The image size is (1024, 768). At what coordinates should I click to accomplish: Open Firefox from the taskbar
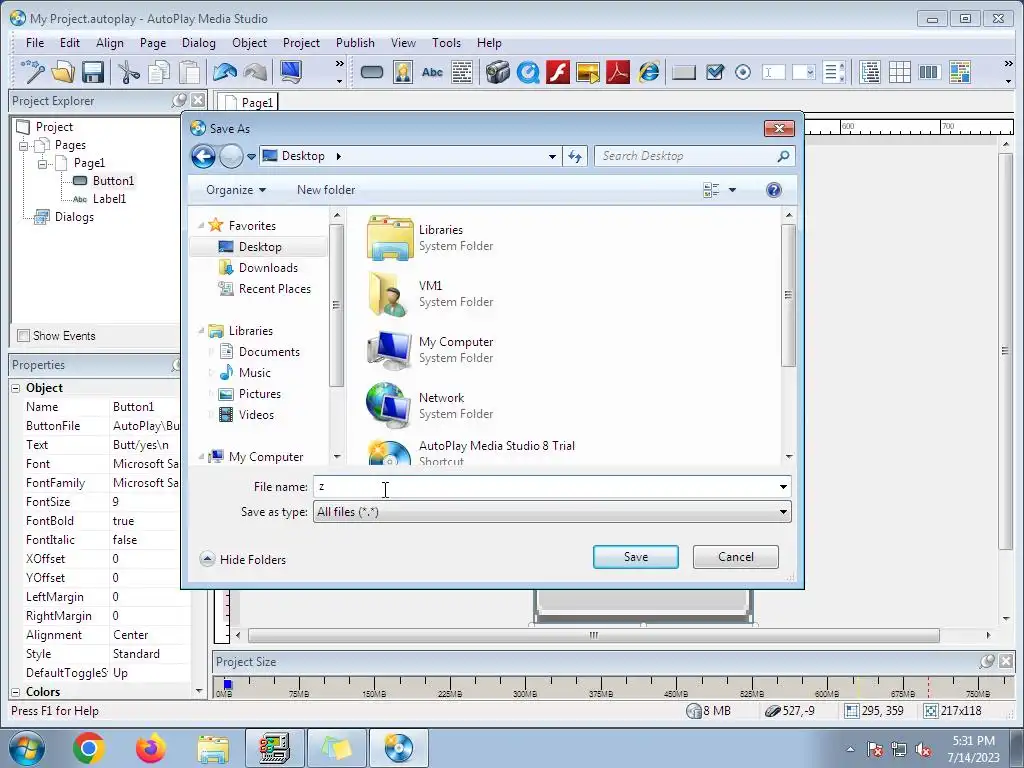point(150,748)
